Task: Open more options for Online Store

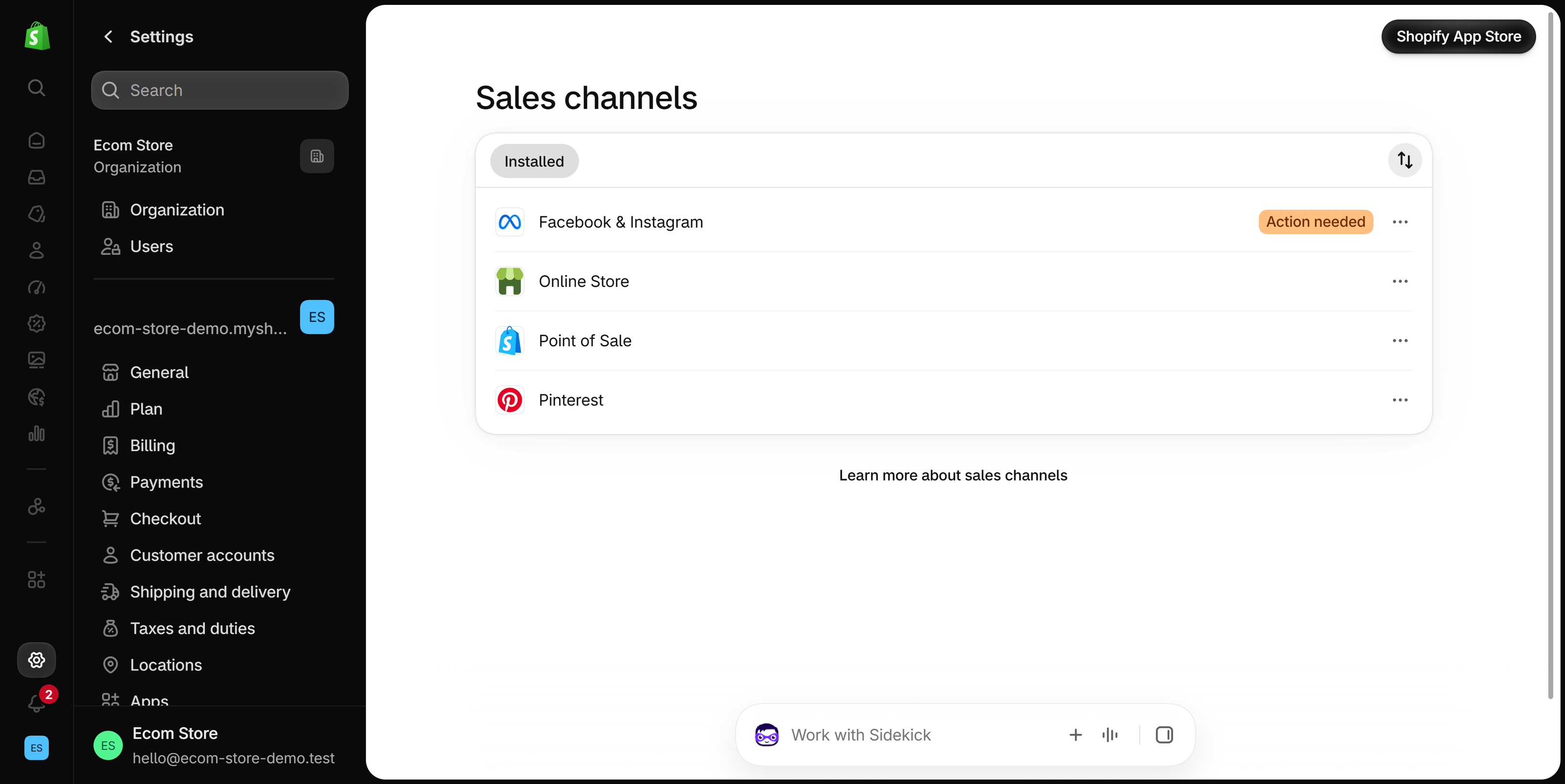Action: (x=1400, y=282)
